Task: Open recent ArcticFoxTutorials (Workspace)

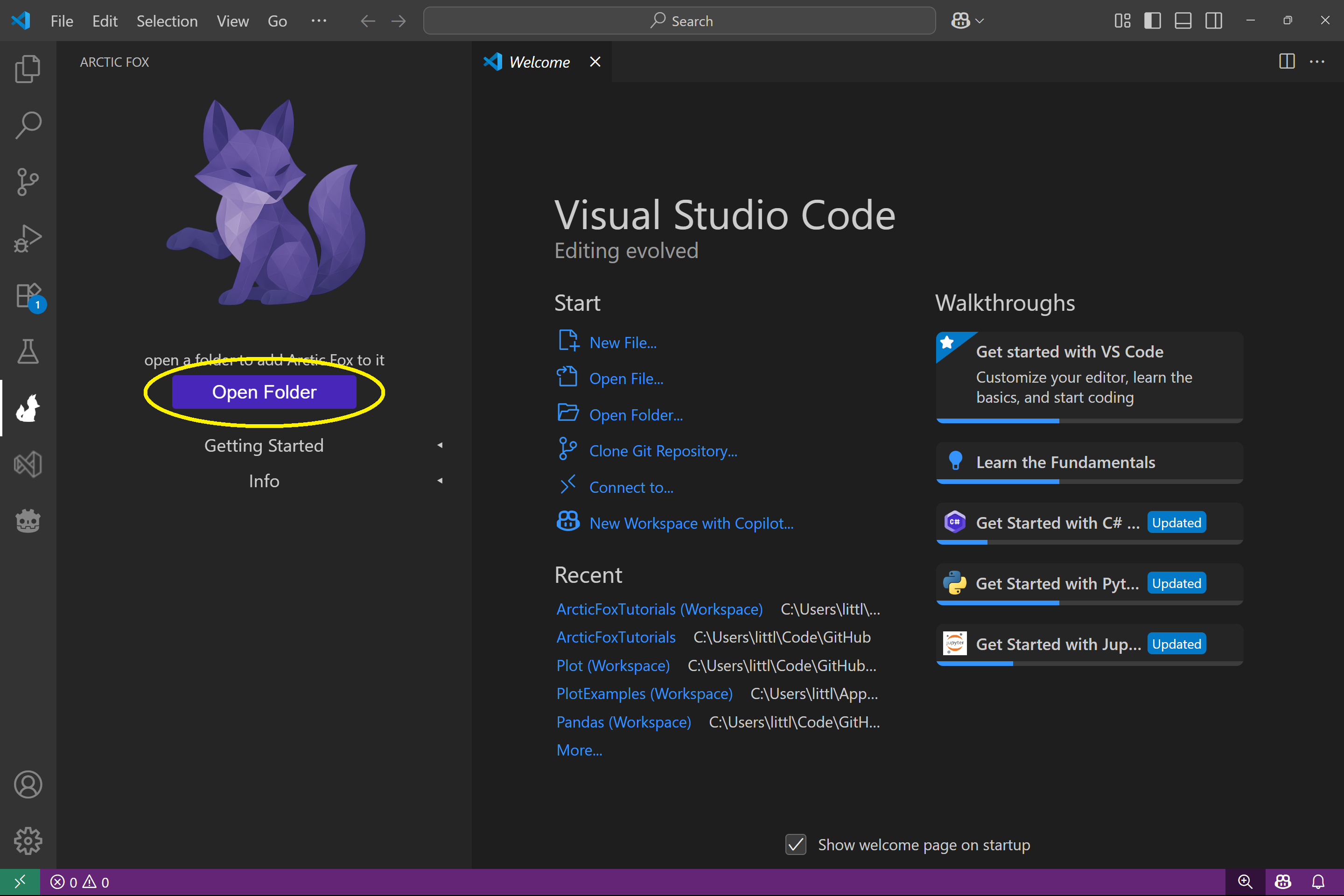Action: [659, 609]
